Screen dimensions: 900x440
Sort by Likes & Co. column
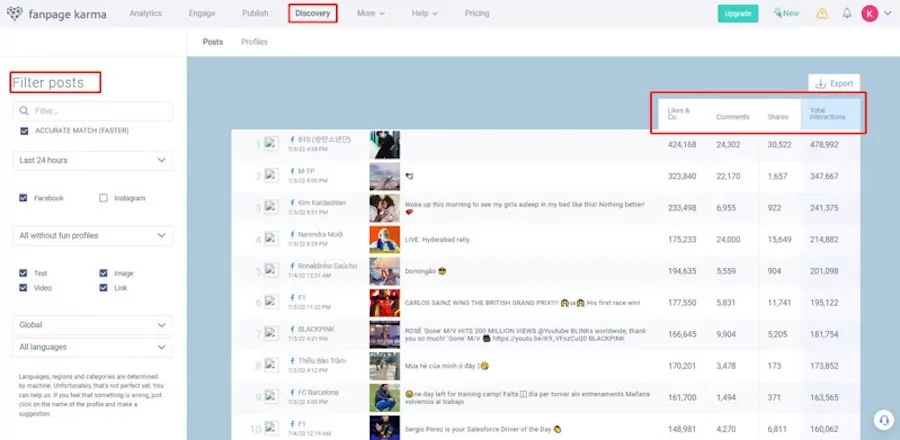click(x=679, y=114)
